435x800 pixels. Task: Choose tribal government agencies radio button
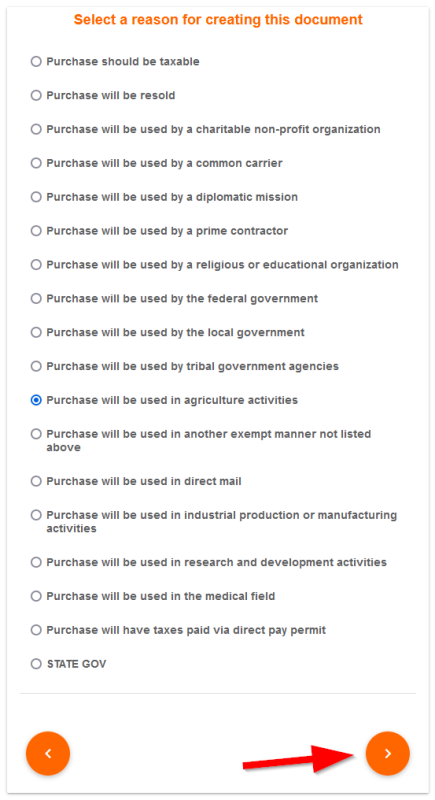[36, 366]
